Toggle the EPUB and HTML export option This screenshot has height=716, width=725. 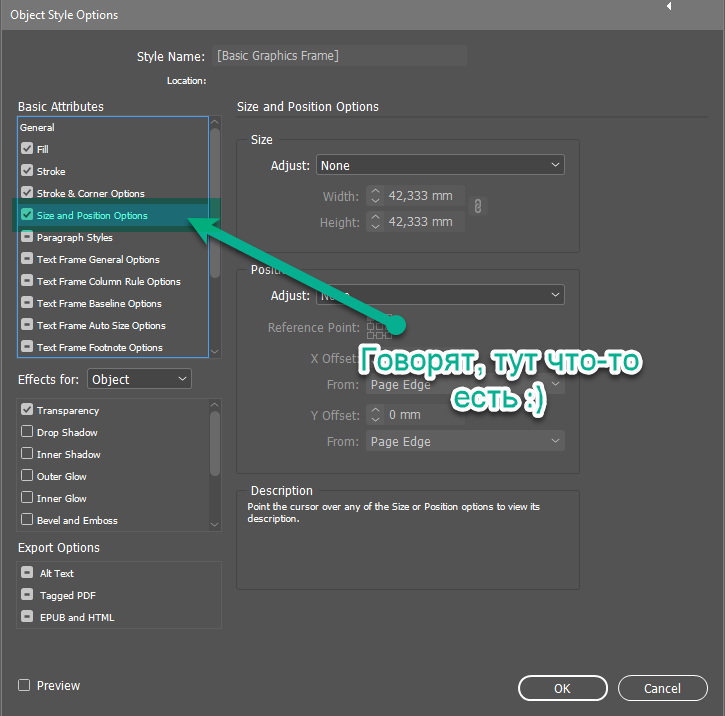coord(27,617)
